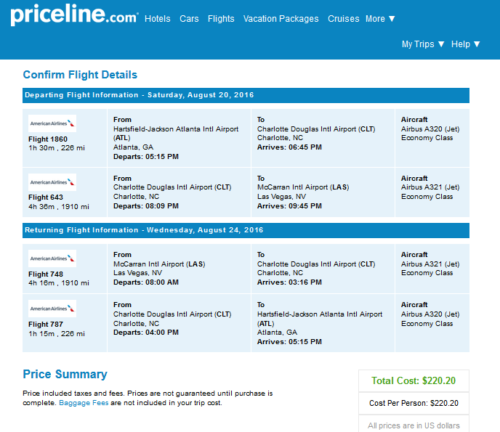Click the Departing Flight Information header bar

tap(246, 95)
